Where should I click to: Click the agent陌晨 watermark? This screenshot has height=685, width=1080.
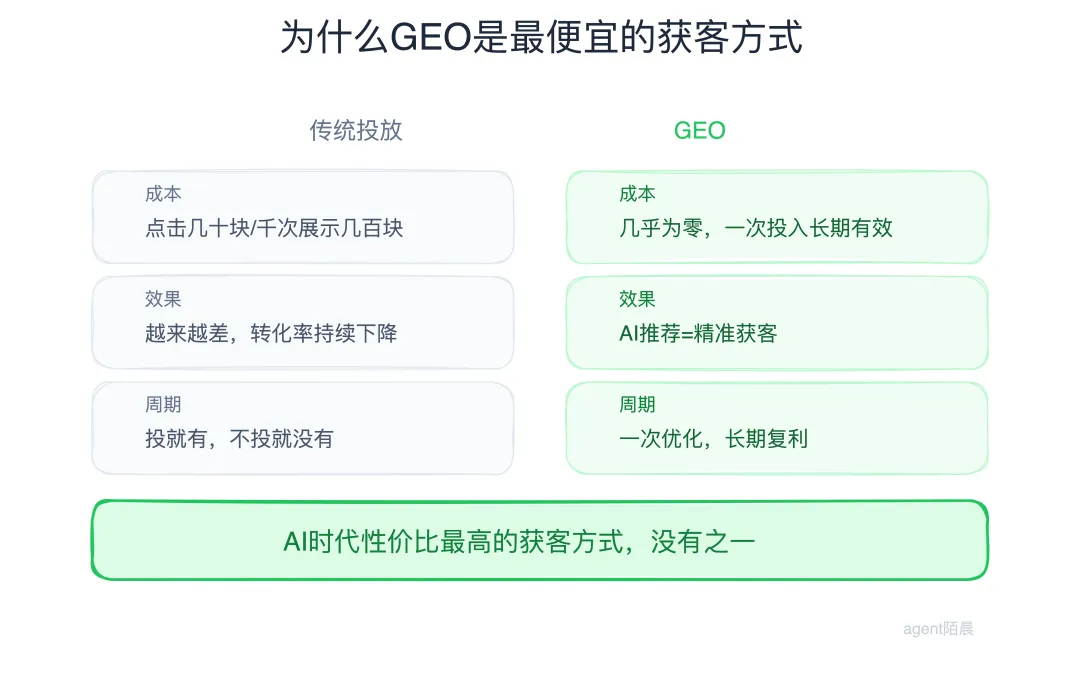[938, 629]
